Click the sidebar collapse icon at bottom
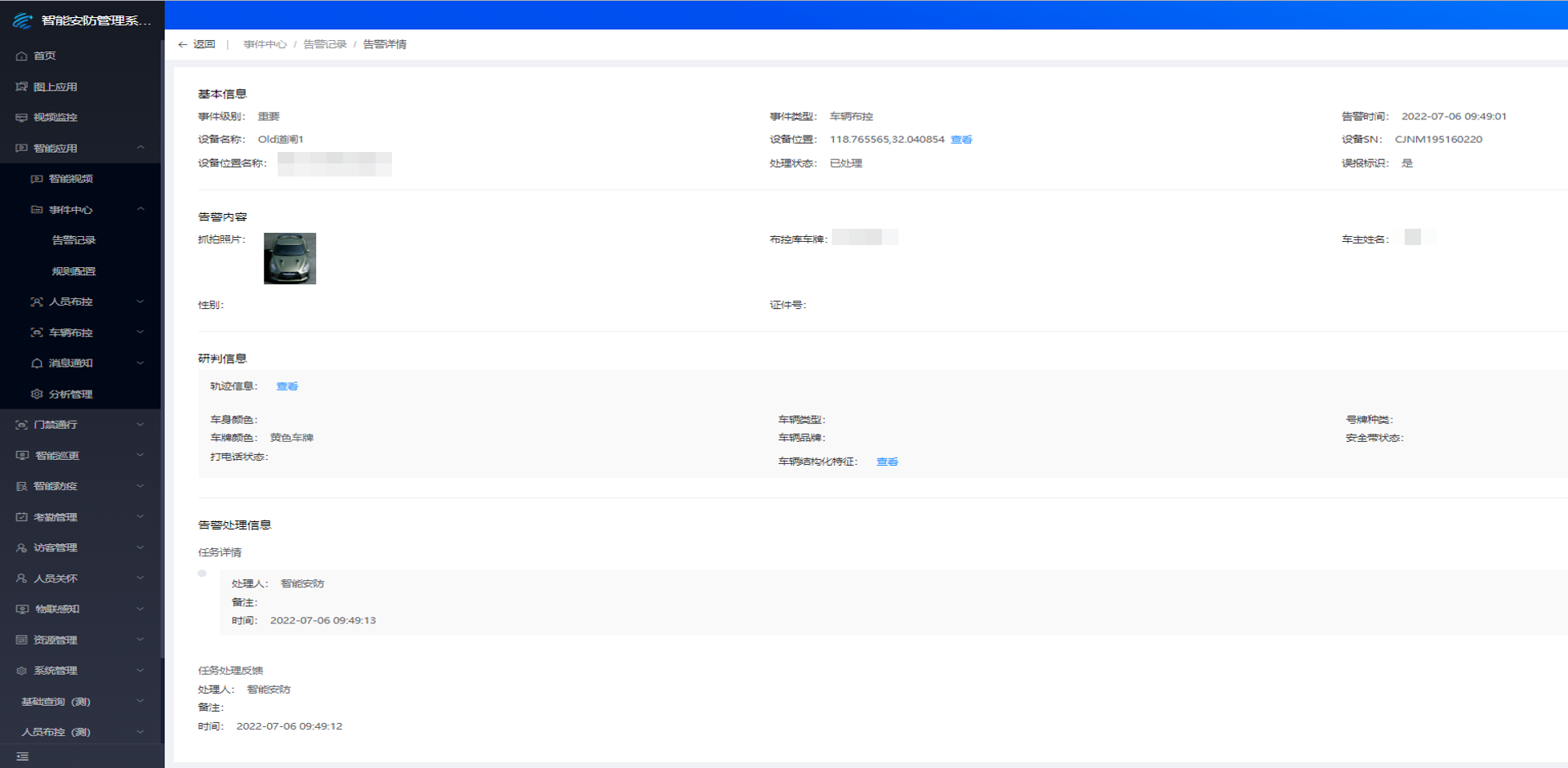1568x768 pixels. 22,757
